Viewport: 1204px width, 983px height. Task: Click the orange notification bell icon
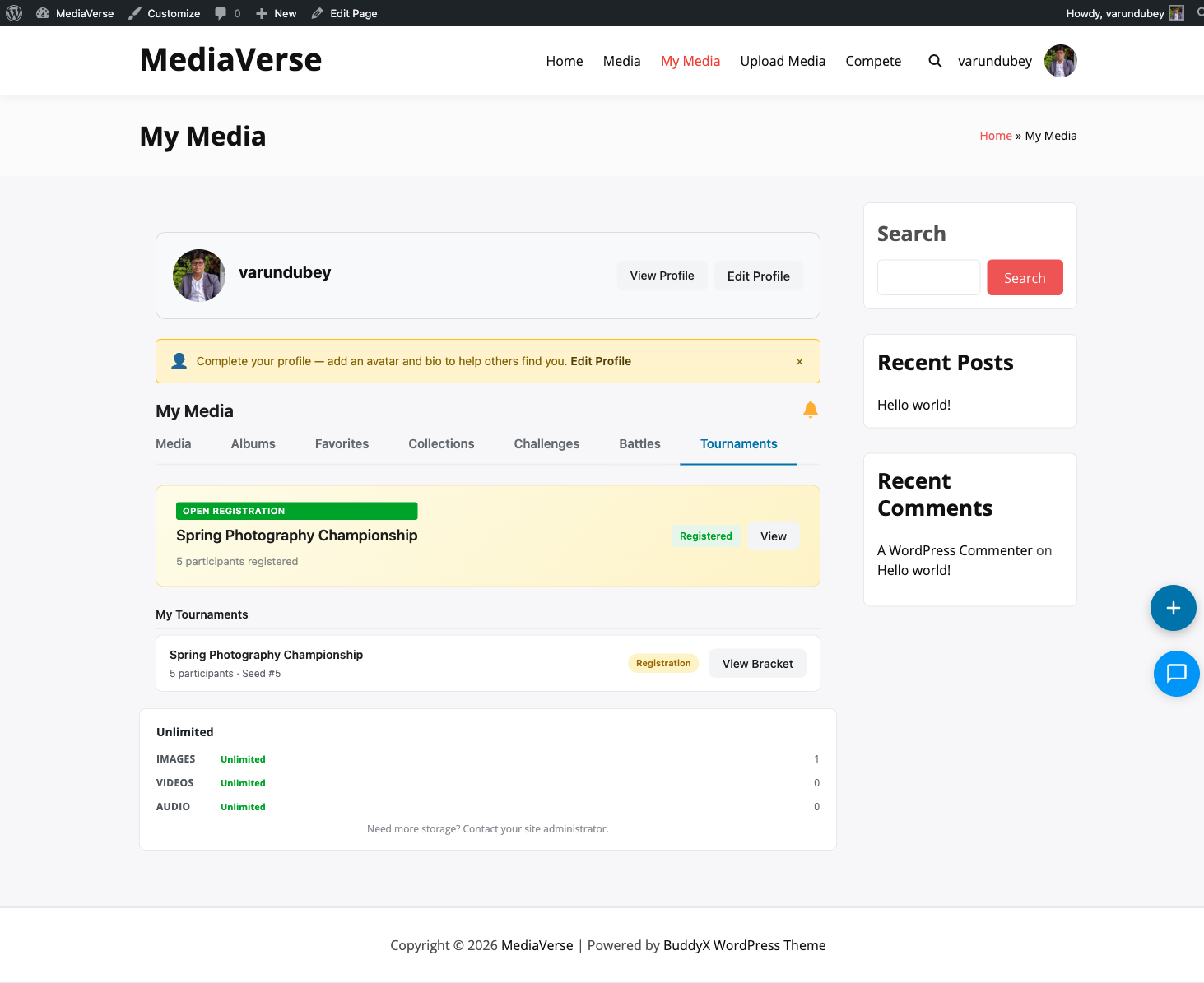810,410
